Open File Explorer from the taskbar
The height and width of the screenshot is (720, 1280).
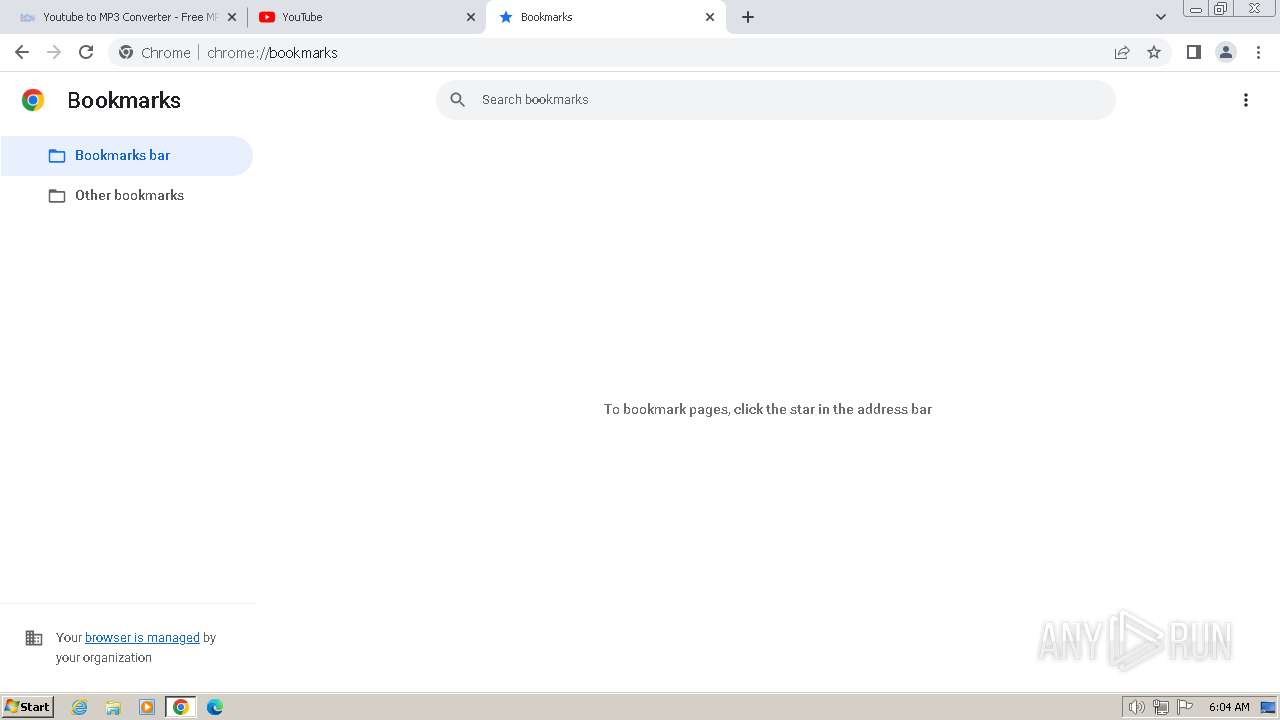click(x=113, y=707)
